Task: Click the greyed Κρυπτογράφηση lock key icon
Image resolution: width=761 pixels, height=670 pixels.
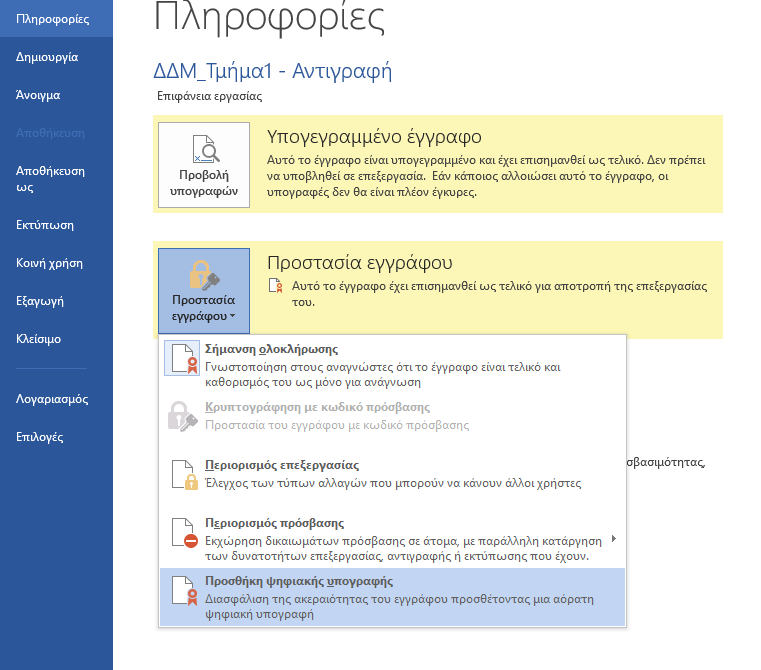Action: 182,416
